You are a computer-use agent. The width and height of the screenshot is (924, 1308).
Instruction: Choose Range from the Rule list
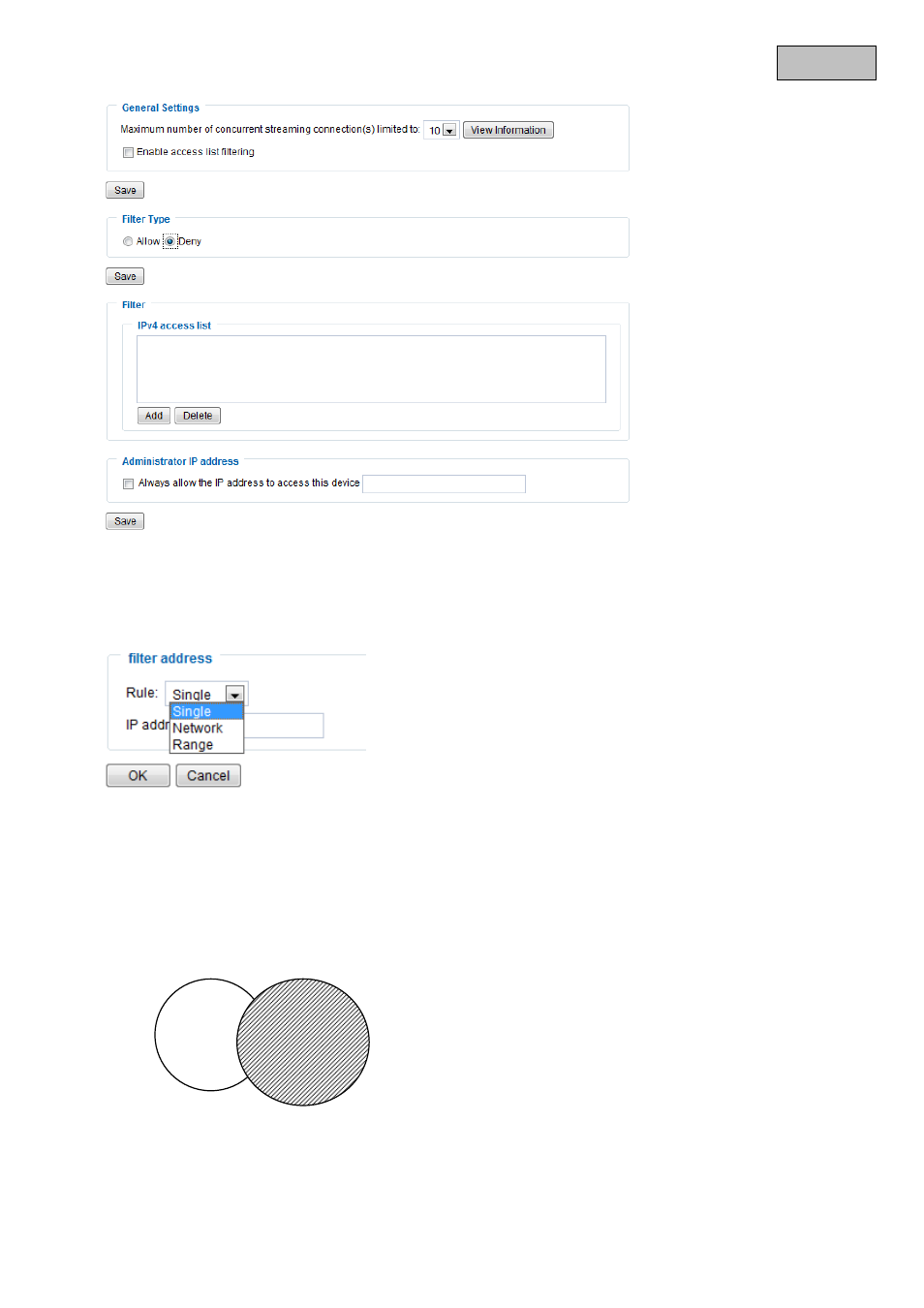click(x=206, y=744)
